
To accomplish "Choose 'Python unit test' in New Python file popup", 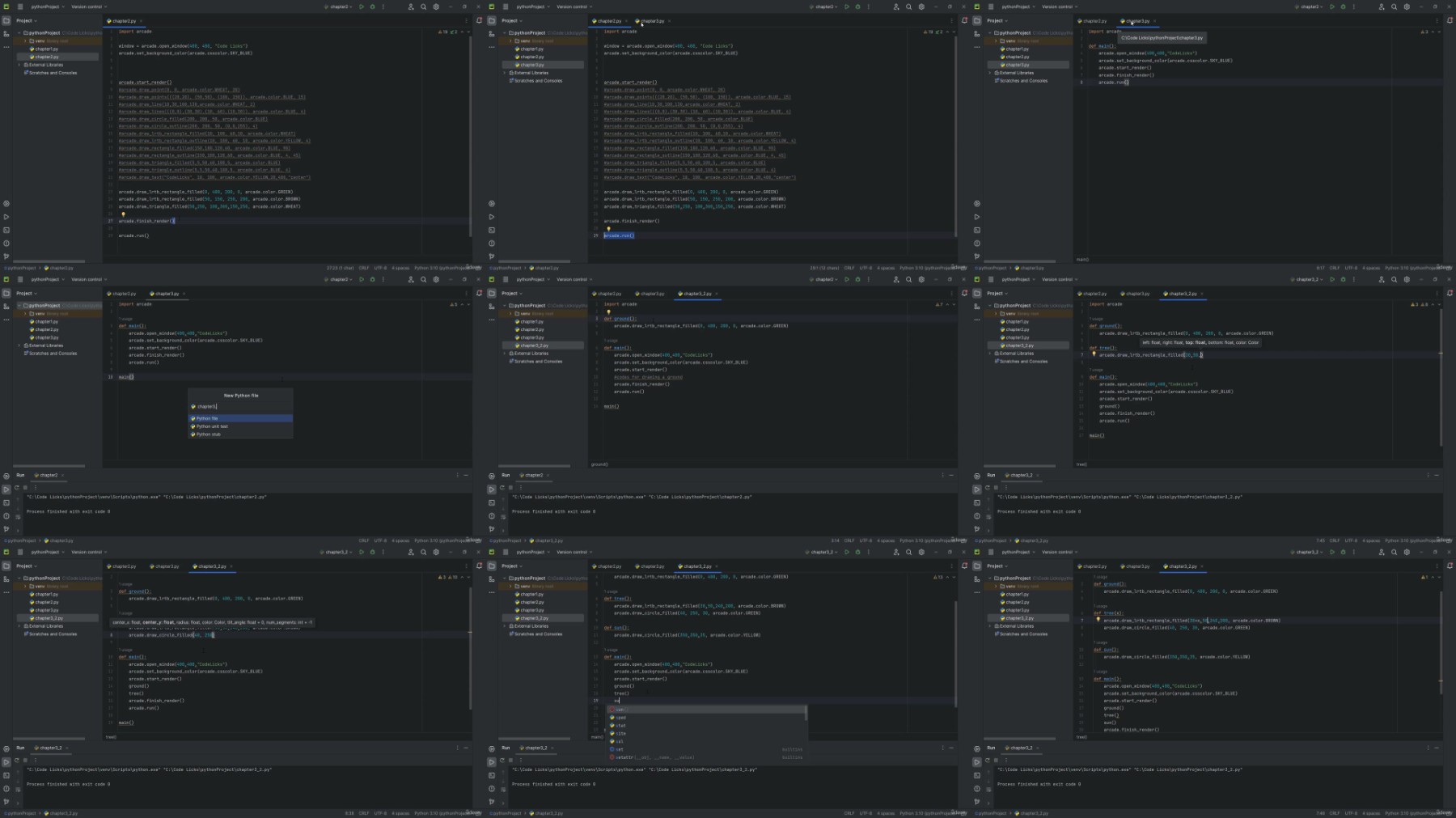I will pos(240,426).
